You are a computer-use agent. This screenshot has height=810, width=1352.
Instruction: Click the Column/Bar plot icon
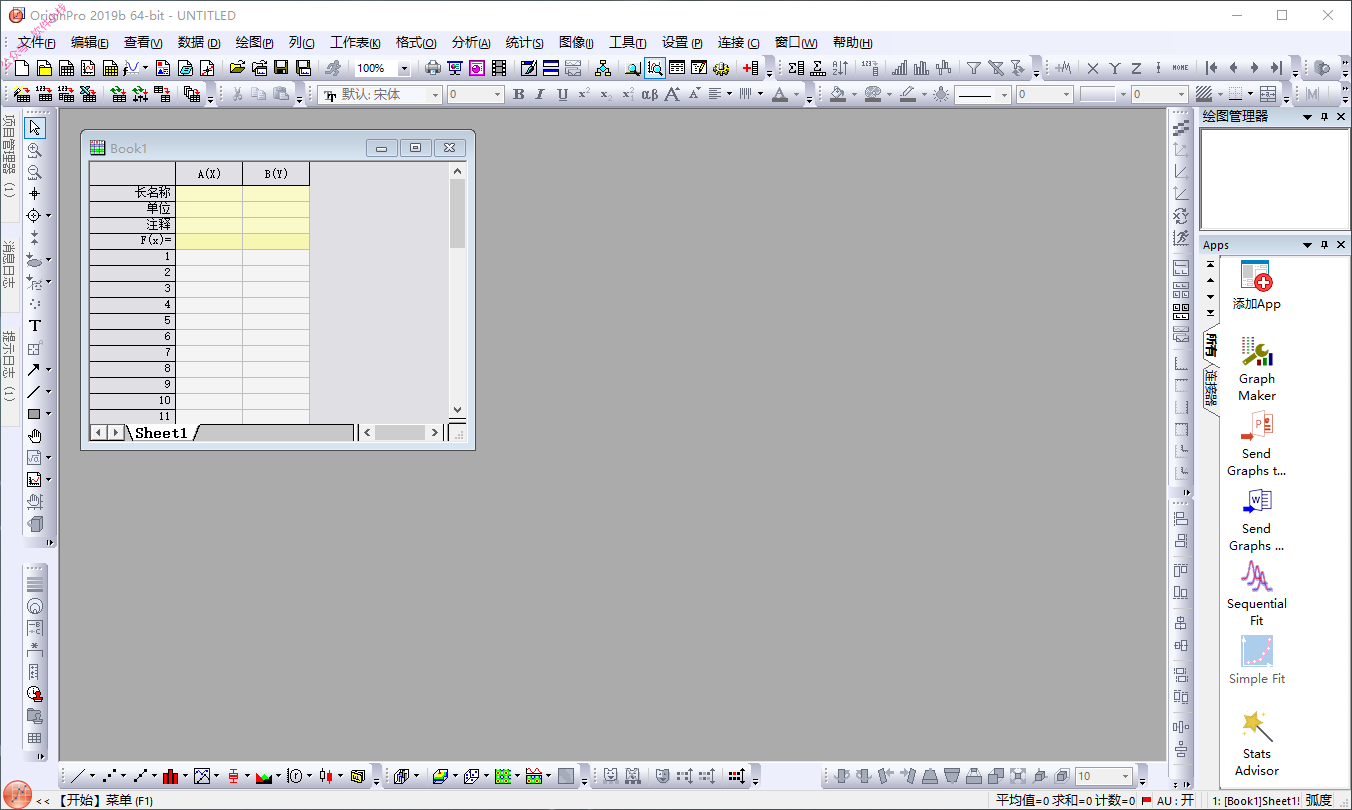[171, 776]
